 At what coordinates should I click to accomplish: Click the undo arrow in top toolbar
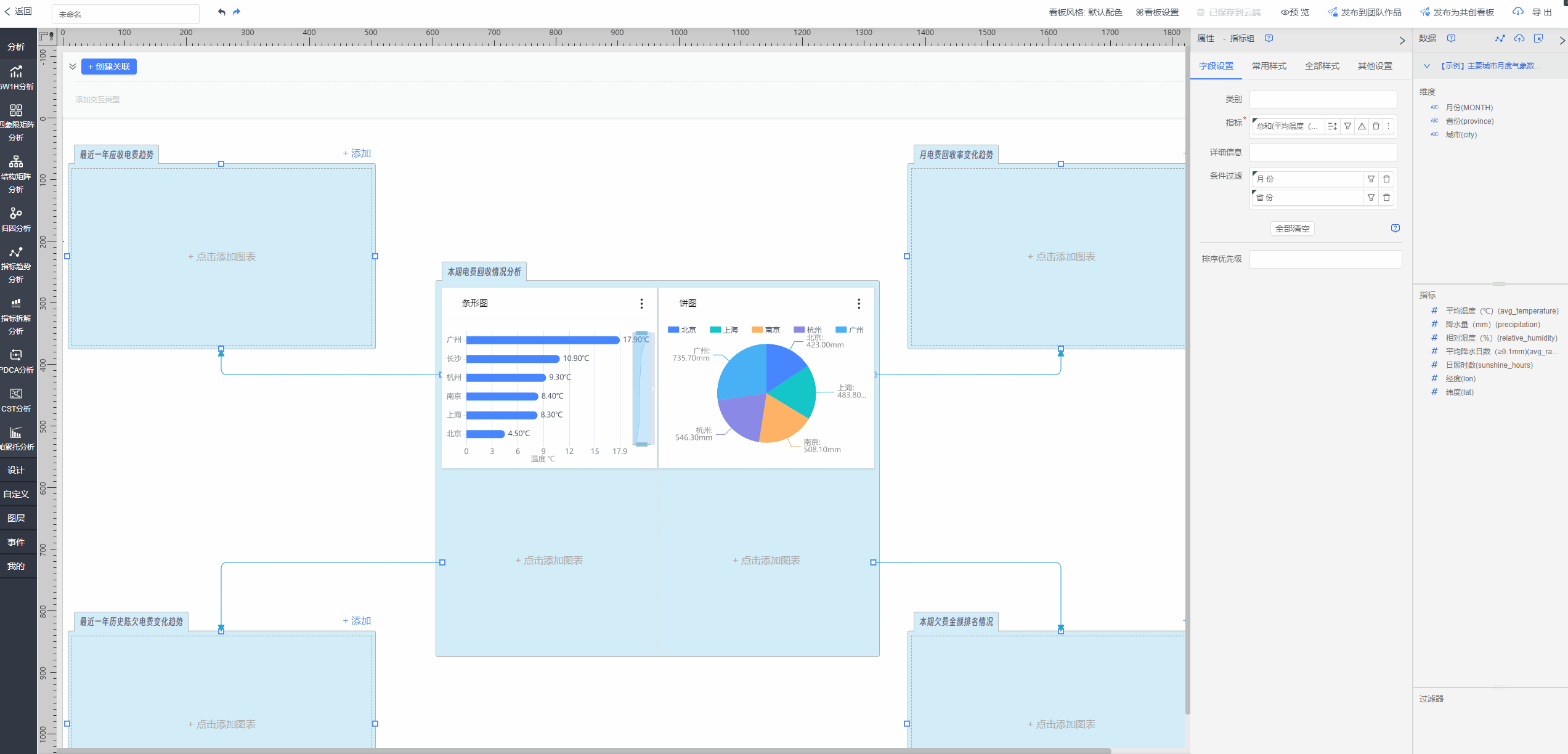coord(222,12)
